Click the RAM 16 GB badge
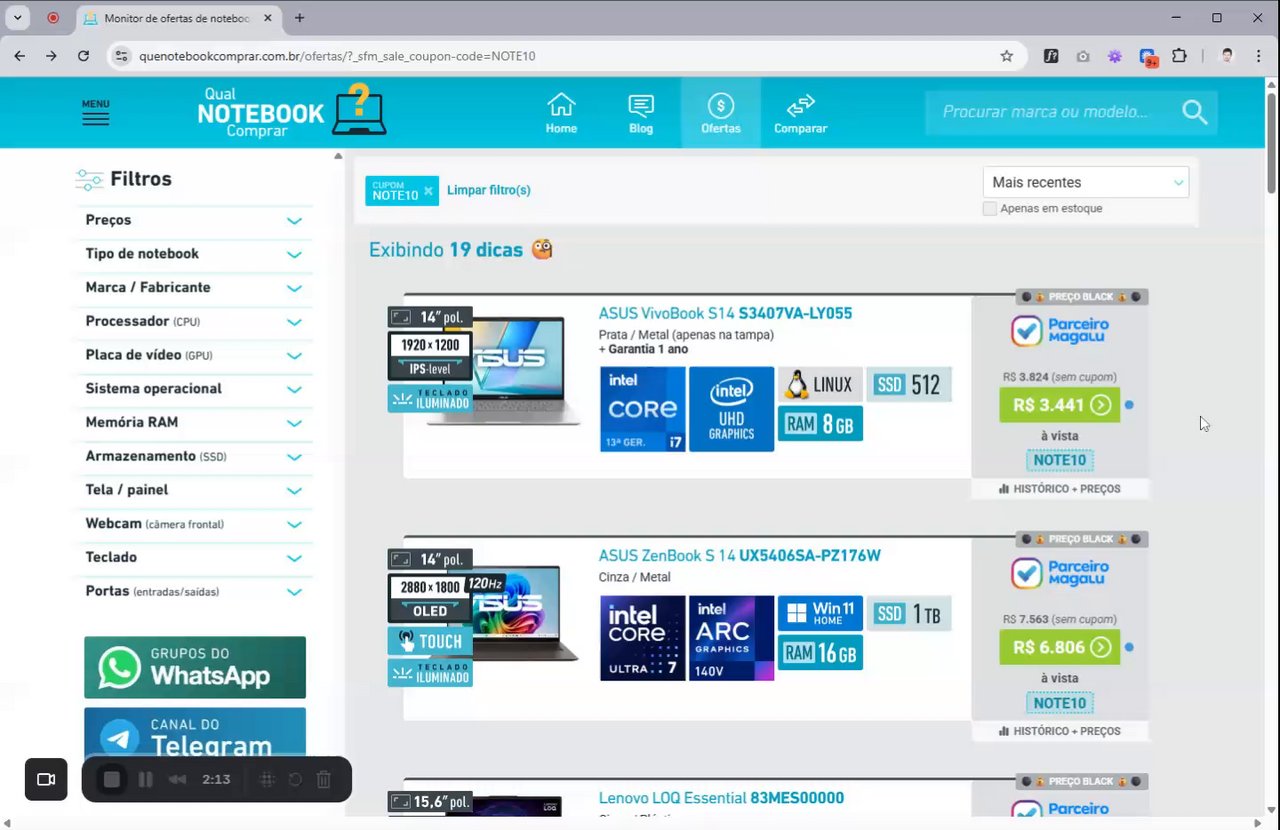1280x830 pixels. coord(820,653)
